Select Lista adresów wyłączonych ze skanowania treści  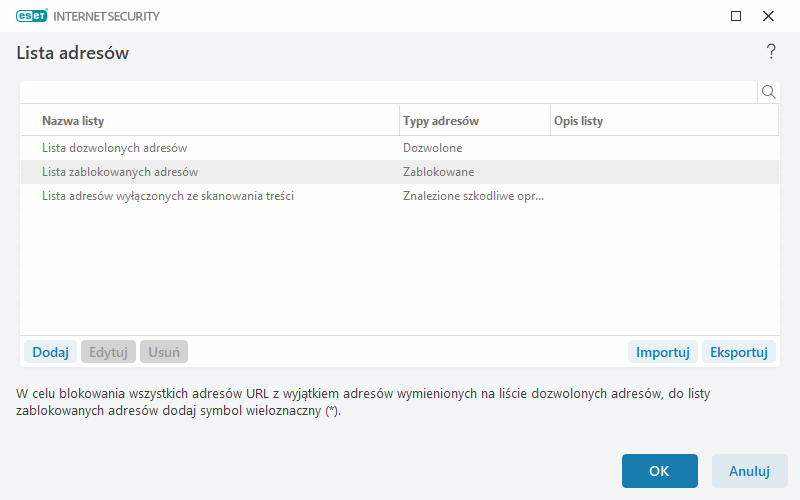click(168, 196)
